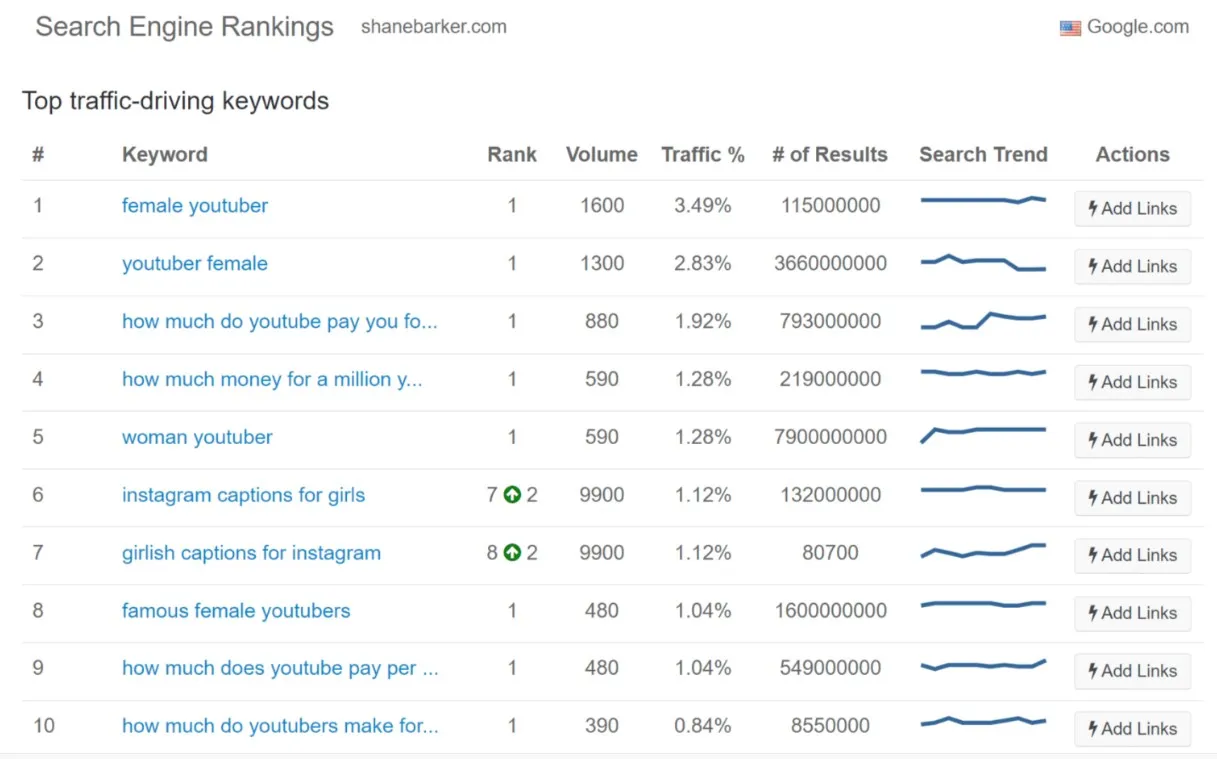
Task: Click the Rank column header
Action: point(512,155)
